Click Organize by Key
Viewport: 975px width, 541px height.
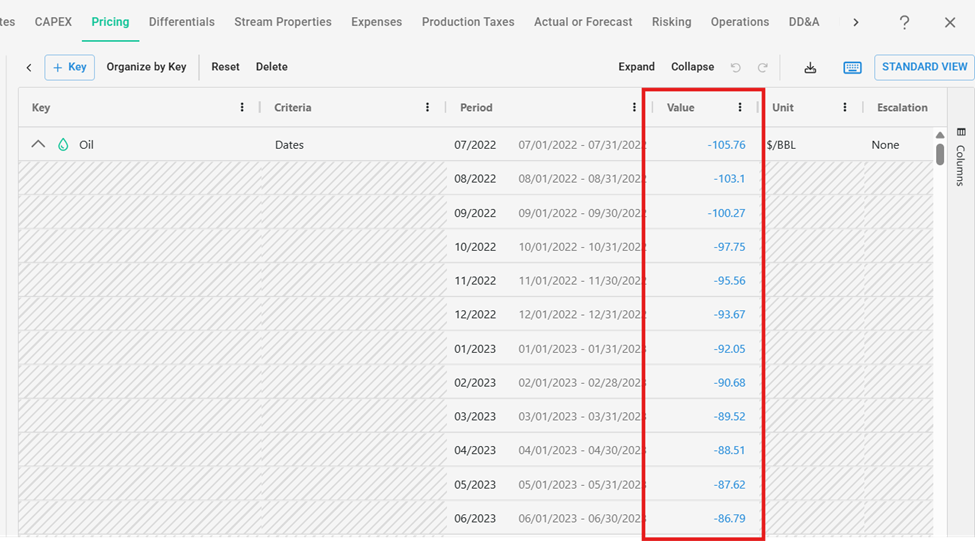[x=146, y=67]
